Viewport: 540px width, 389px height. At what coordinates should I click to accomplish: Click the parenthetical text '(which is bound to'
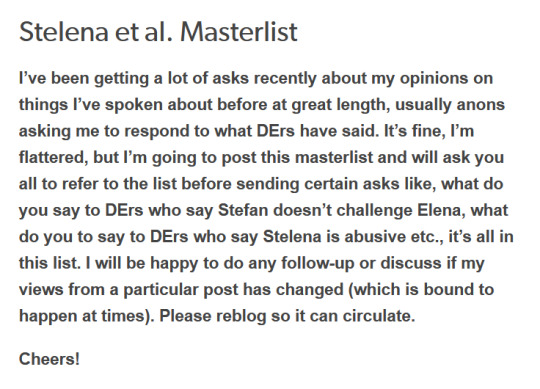(x=421, y=289)
